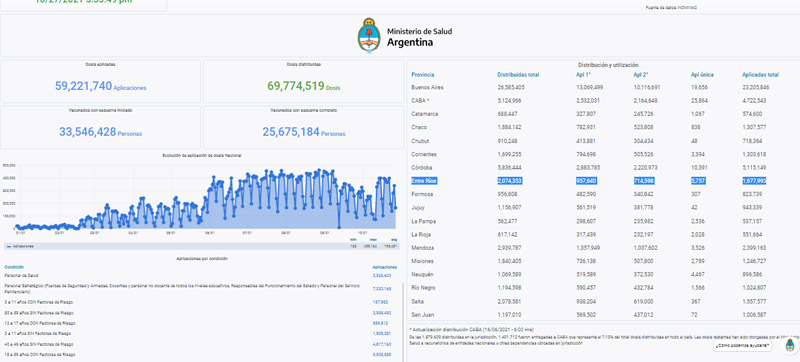
Task: Sort table by Provincia column header
Action: click(422, 75)
